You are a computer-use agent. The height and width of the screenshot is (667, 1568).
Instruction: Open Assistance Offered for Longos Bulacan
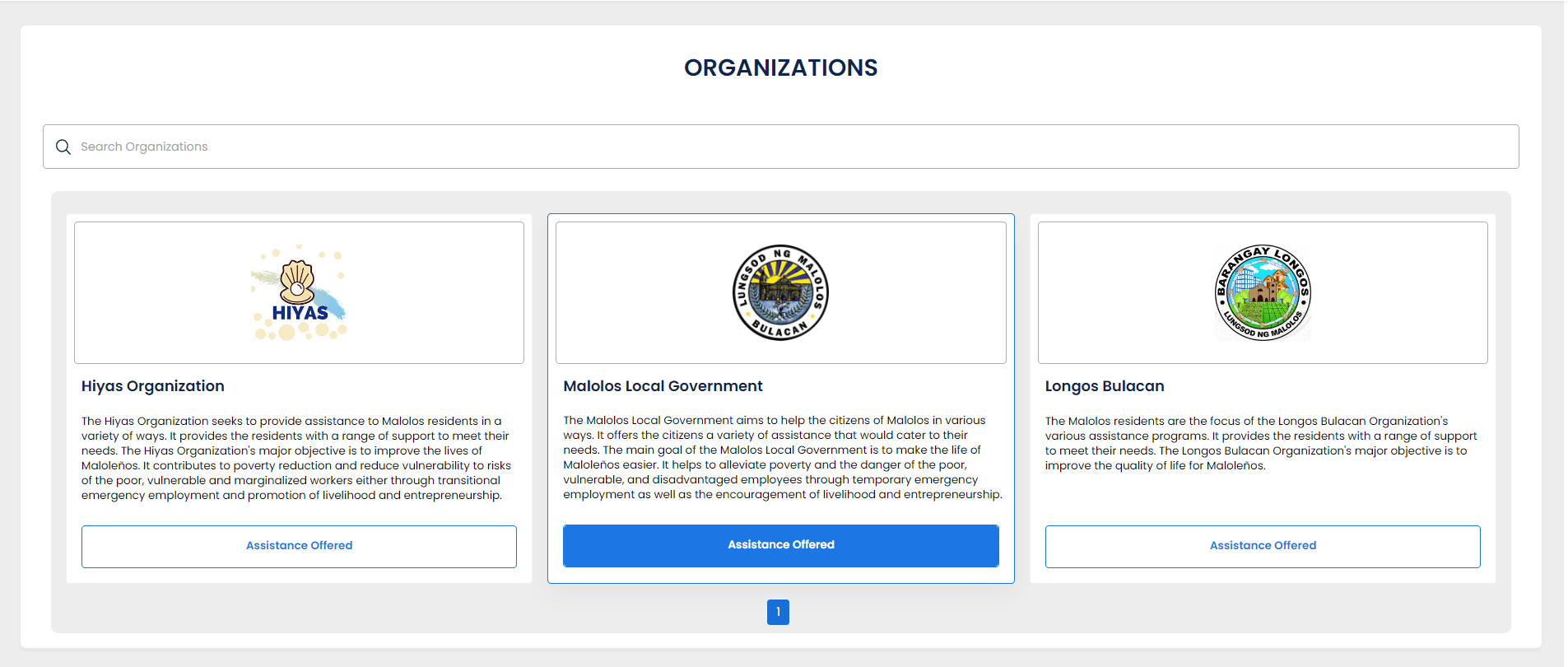tap(1263, 546)
